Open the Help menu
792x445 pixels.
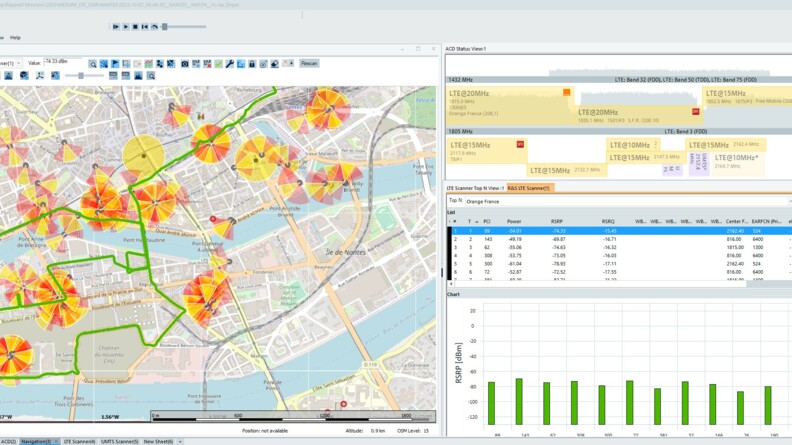pos(16,37)
